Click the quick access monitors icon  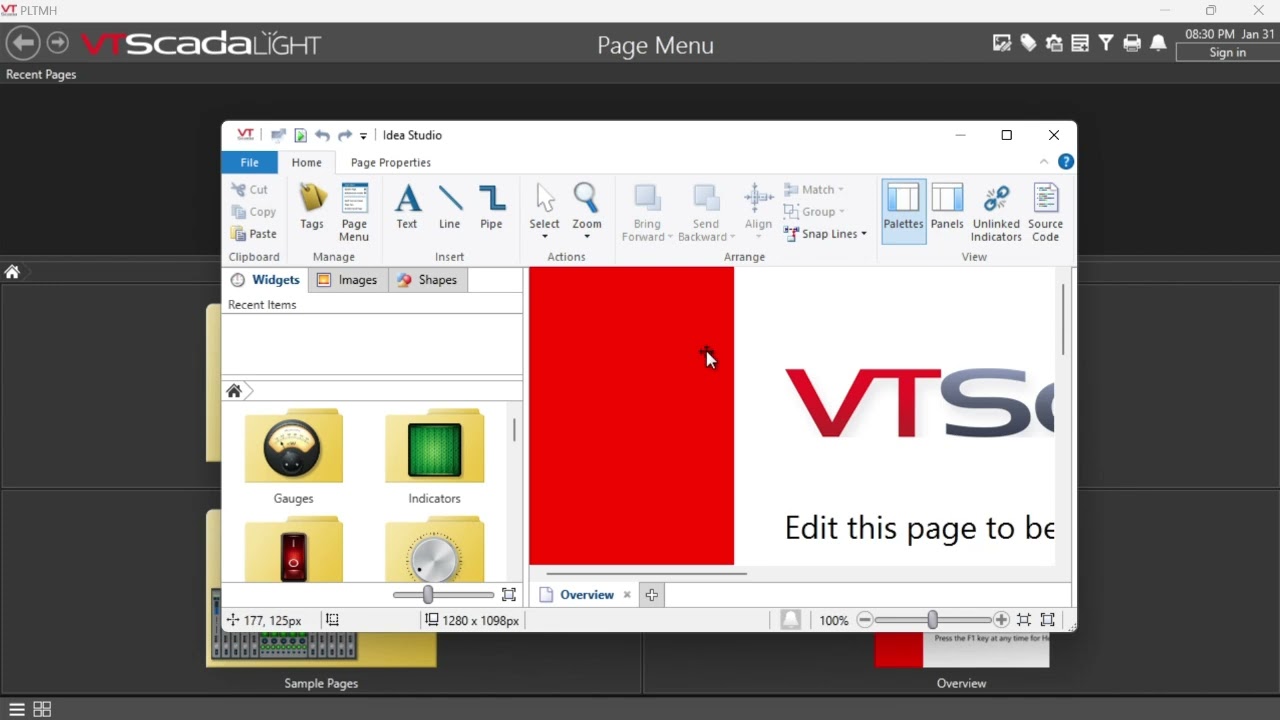point(278,135)
